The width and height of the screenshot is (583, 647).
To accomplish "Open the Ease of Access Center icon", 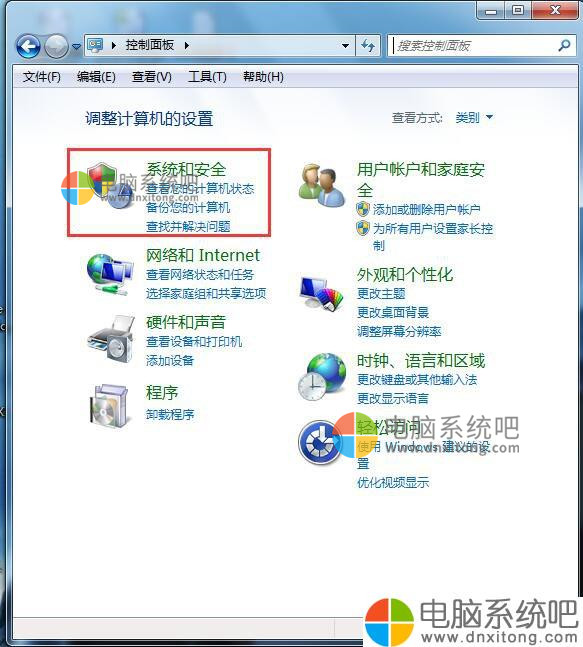I will 320,442.
